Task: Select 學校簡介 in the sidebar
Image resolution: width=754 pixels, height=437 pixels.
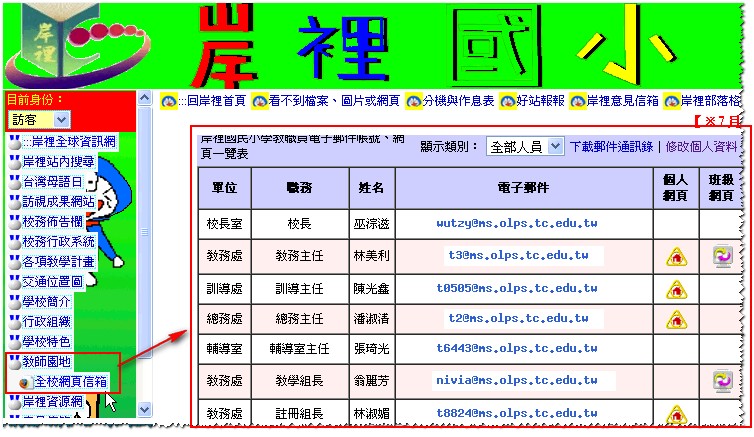Action: click(x=46, y=302)
